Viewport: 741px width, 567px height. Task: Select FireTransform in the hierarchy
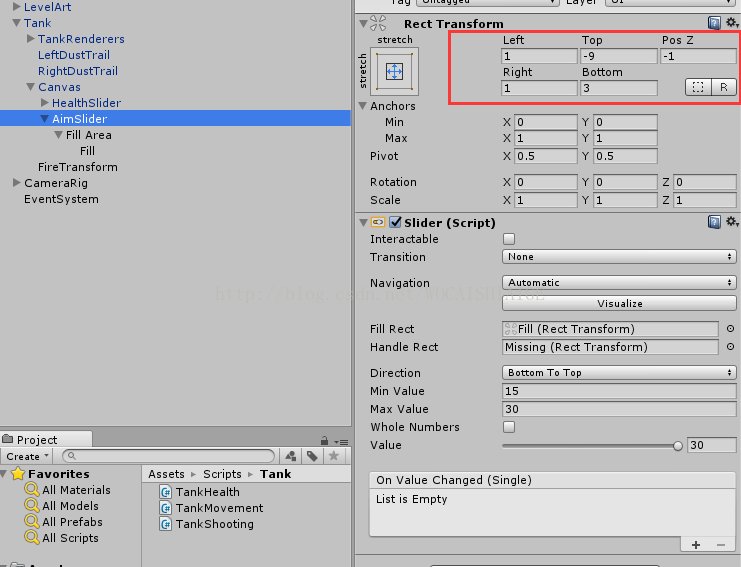pyautogui.click(x=78, y=167)
